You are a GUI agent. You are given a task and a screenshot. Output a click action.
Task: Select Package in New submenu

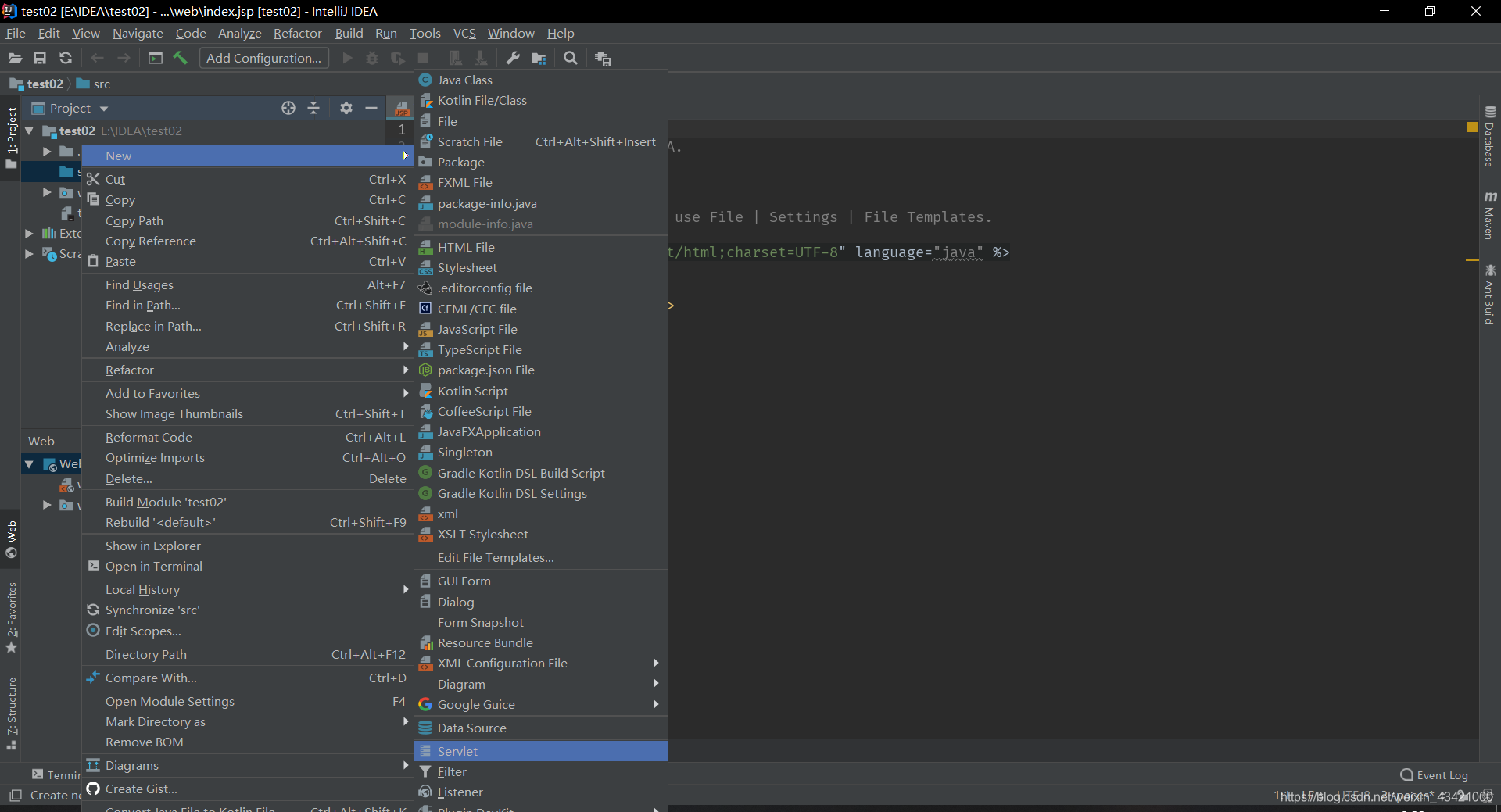(x=541, y=162)
